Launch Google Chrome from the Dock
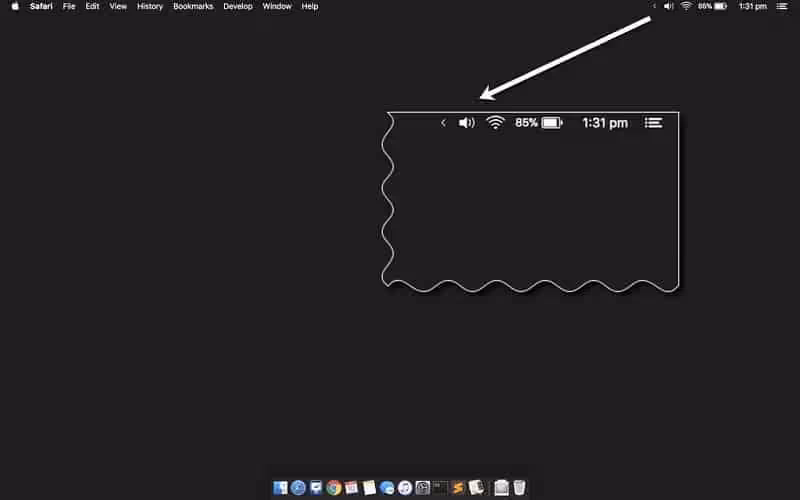 (334, 488)
